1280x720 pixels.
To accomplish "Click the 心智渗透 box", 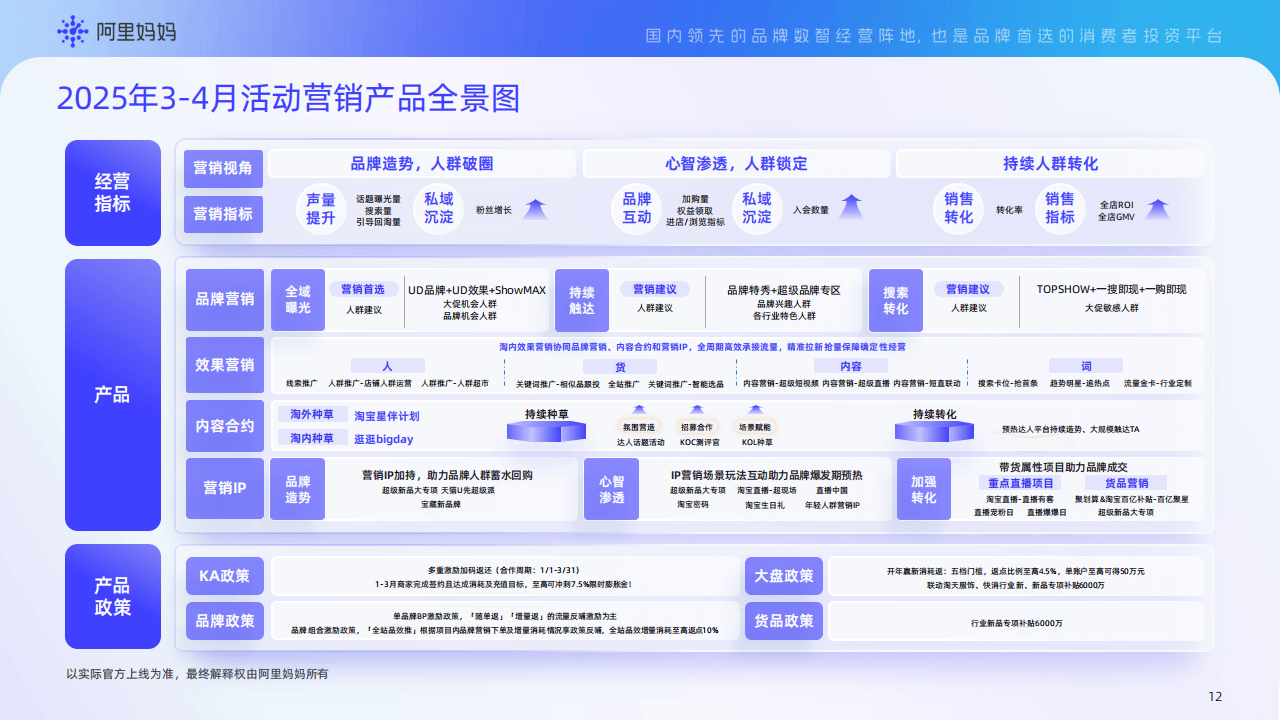I will click(x=611, y=488).
